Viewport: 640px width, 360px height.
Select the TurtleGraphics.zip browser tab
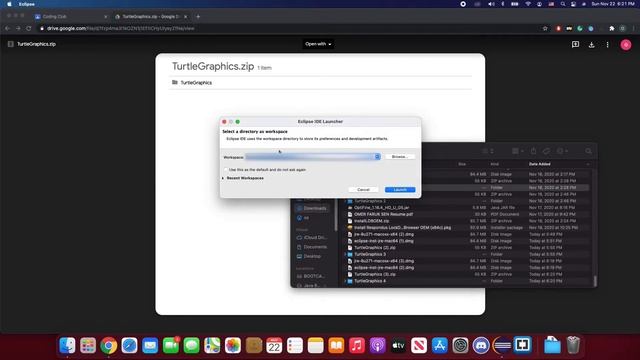[x=151, y=17]
